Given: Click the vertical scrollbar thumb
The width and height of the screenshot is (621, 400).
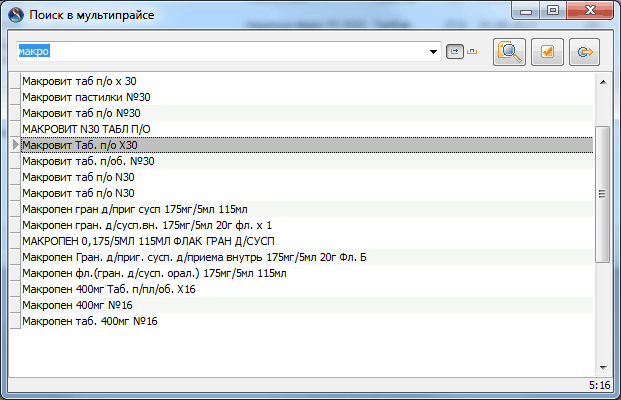Looking at the screenshot, I should [x=602, y=194].
